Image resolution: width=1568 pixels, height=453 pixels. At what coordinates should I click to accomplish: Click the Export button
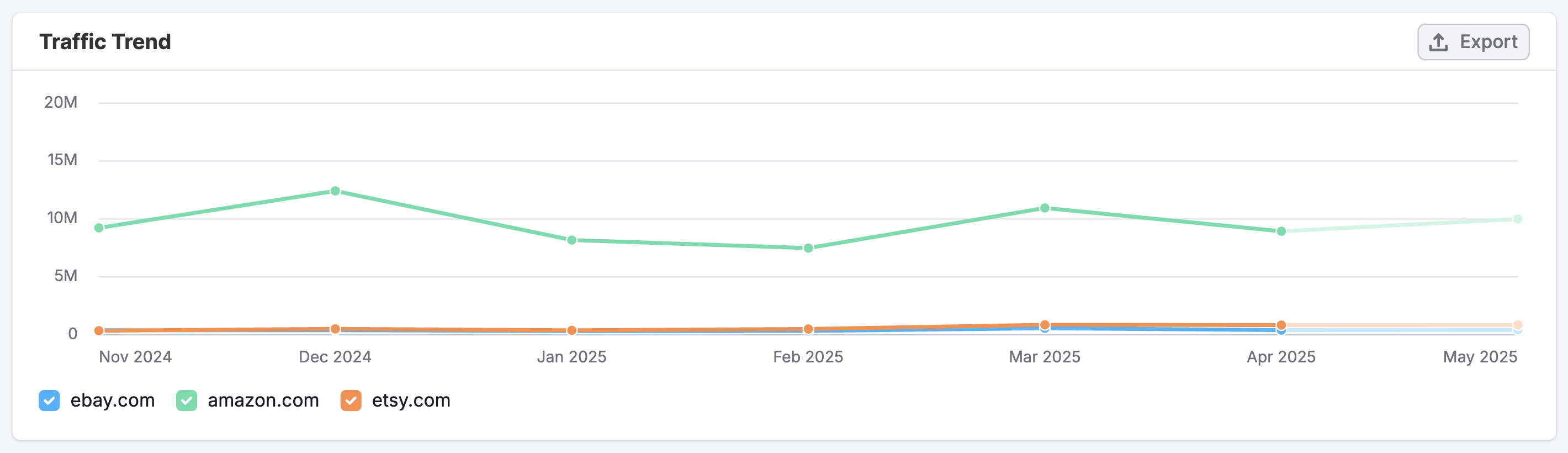point(1473,41)
